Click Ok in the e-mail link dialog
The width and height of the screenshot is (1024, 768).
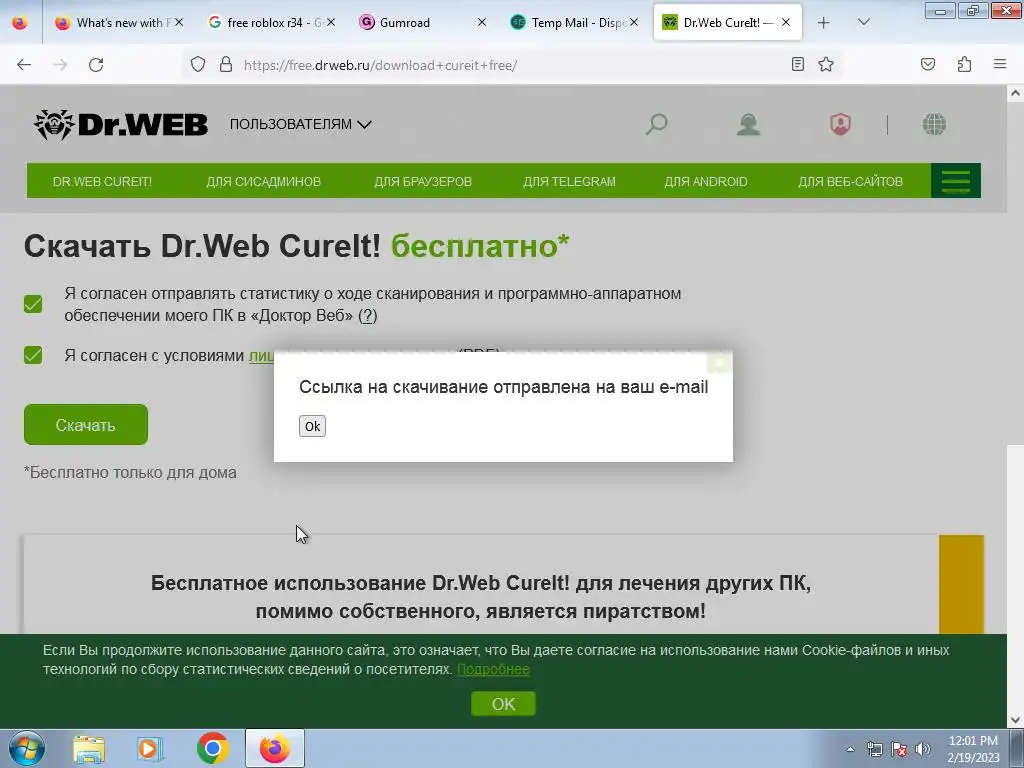click(x=312, y=426)
